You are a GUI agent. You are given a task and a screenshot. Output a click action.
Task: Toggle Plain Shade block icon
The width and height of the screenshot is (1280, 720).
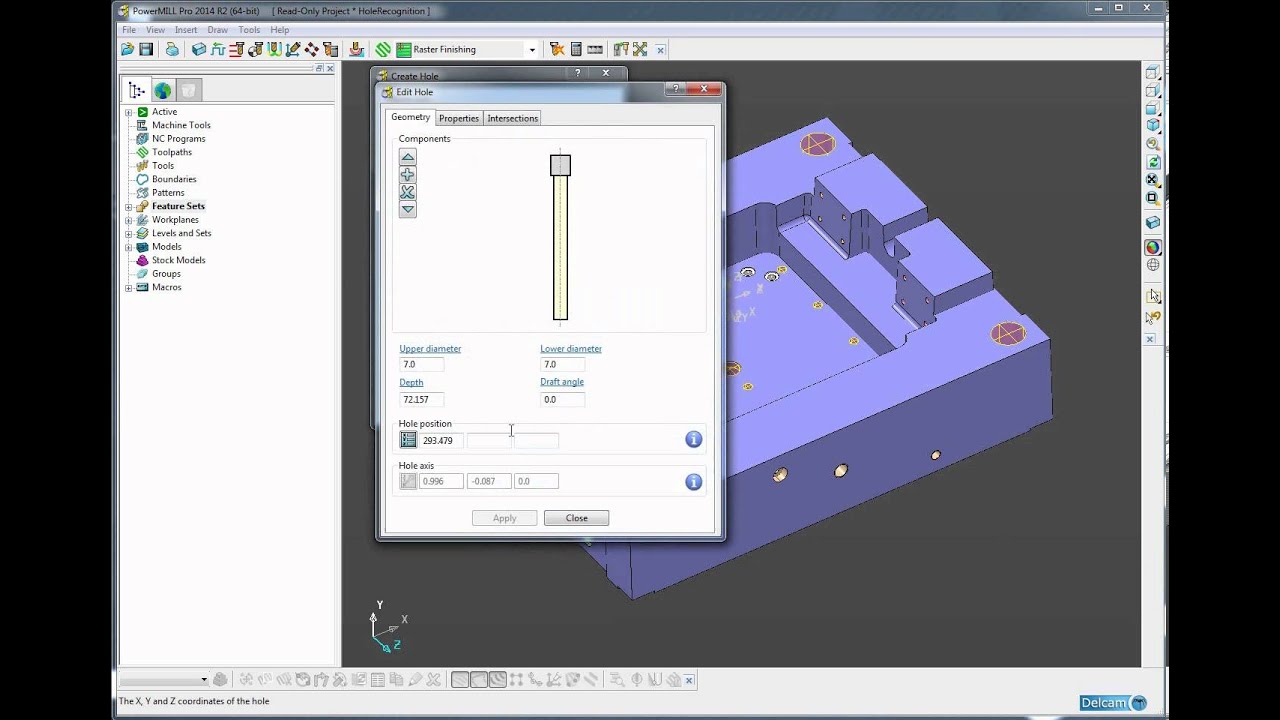[1153, 223]
